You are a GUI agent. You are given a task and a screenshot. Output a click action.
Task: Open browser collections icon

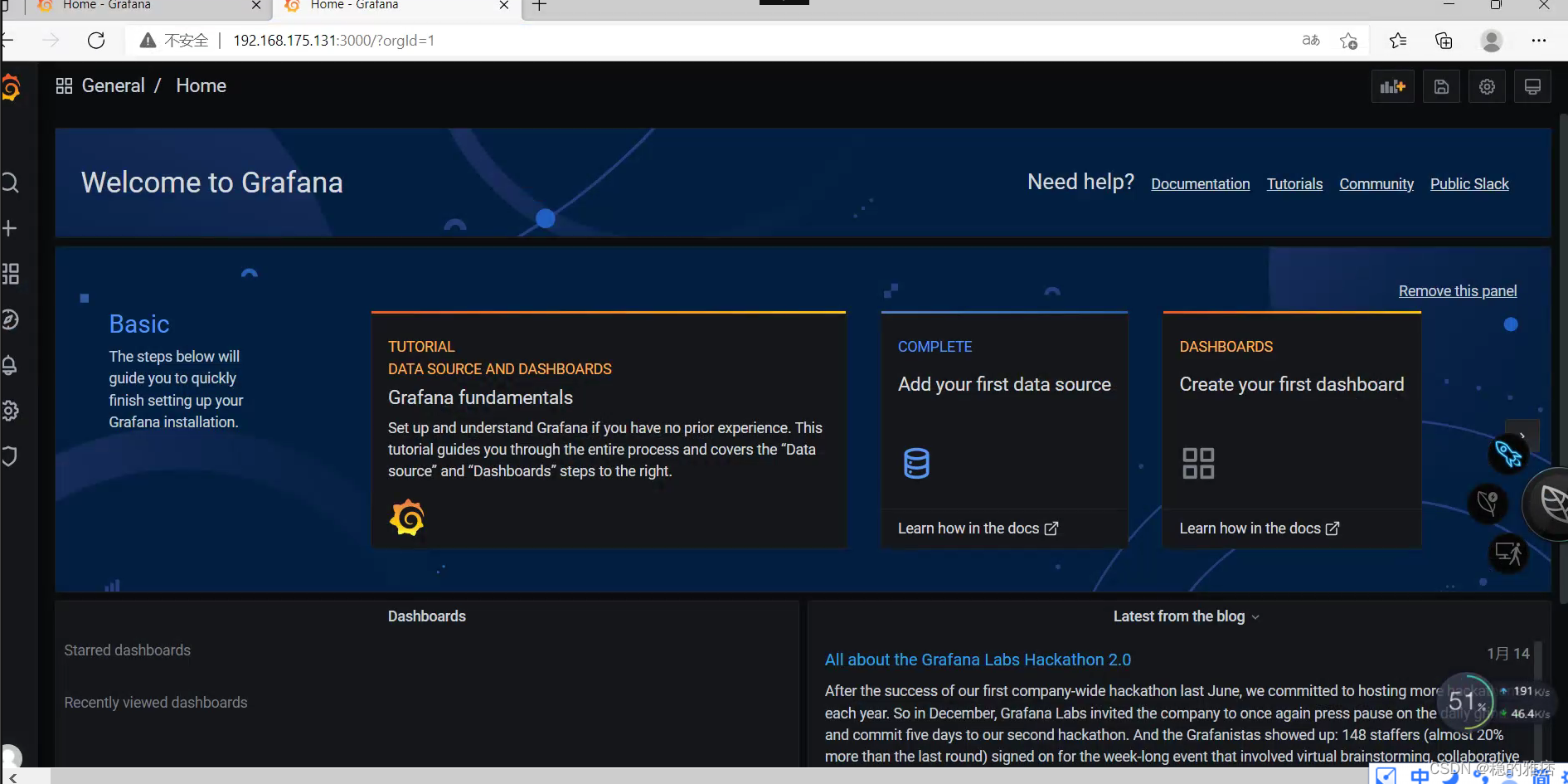[1444, 41]
